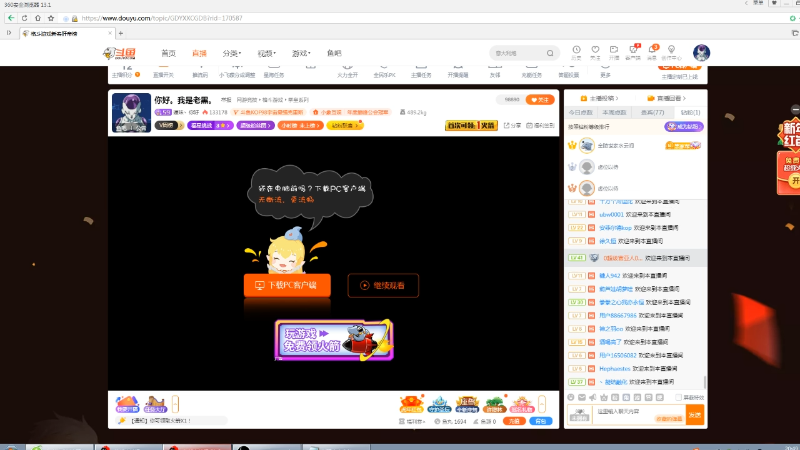800x450 pixels.
Task: Open the purple star challenge badge
Action: [x=210, y=126]
